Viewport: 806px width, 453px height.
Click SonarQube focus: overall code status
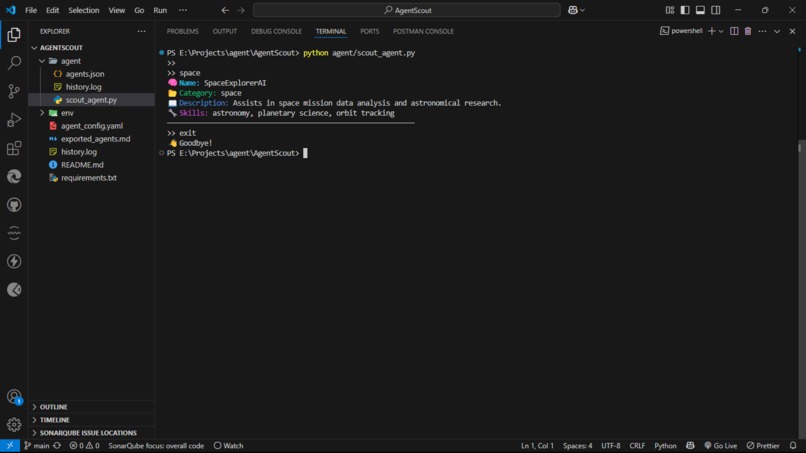tap(156, 446)
